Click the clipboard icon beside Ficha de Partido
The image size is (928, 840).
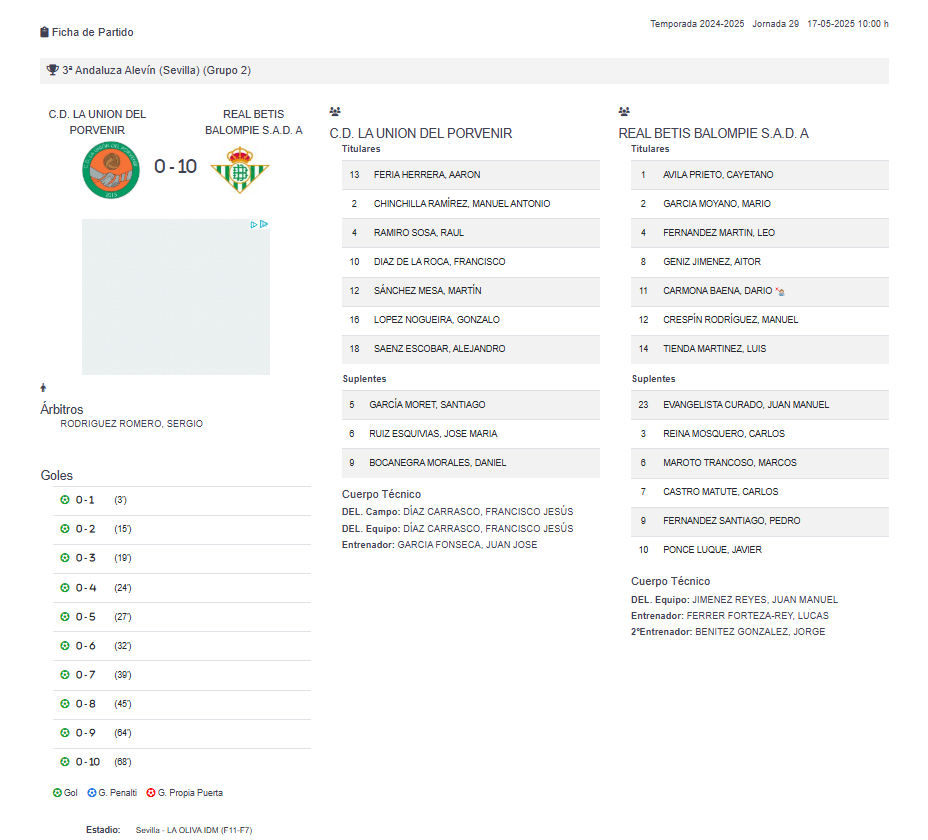point(44,32)
